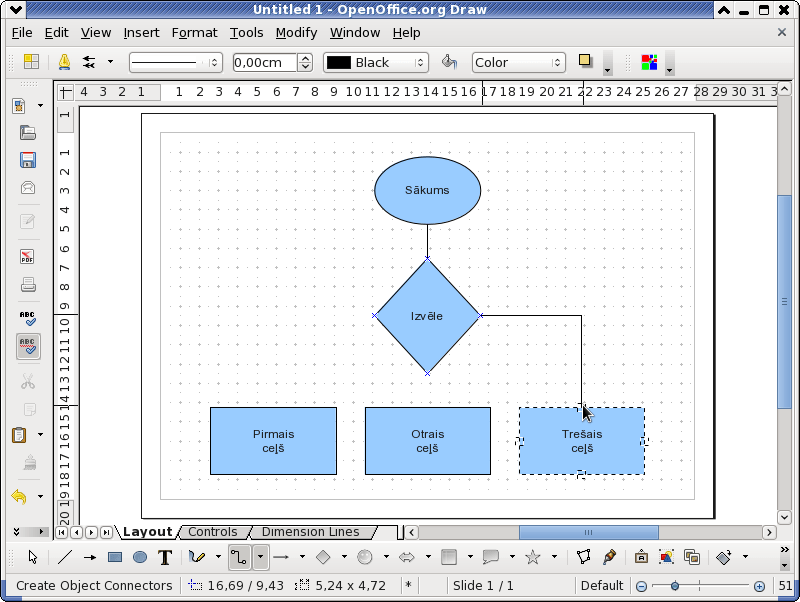Toggle the Rotate effects tool
The width and height of the screenshot is (800, 602).
tap(723, 557)
